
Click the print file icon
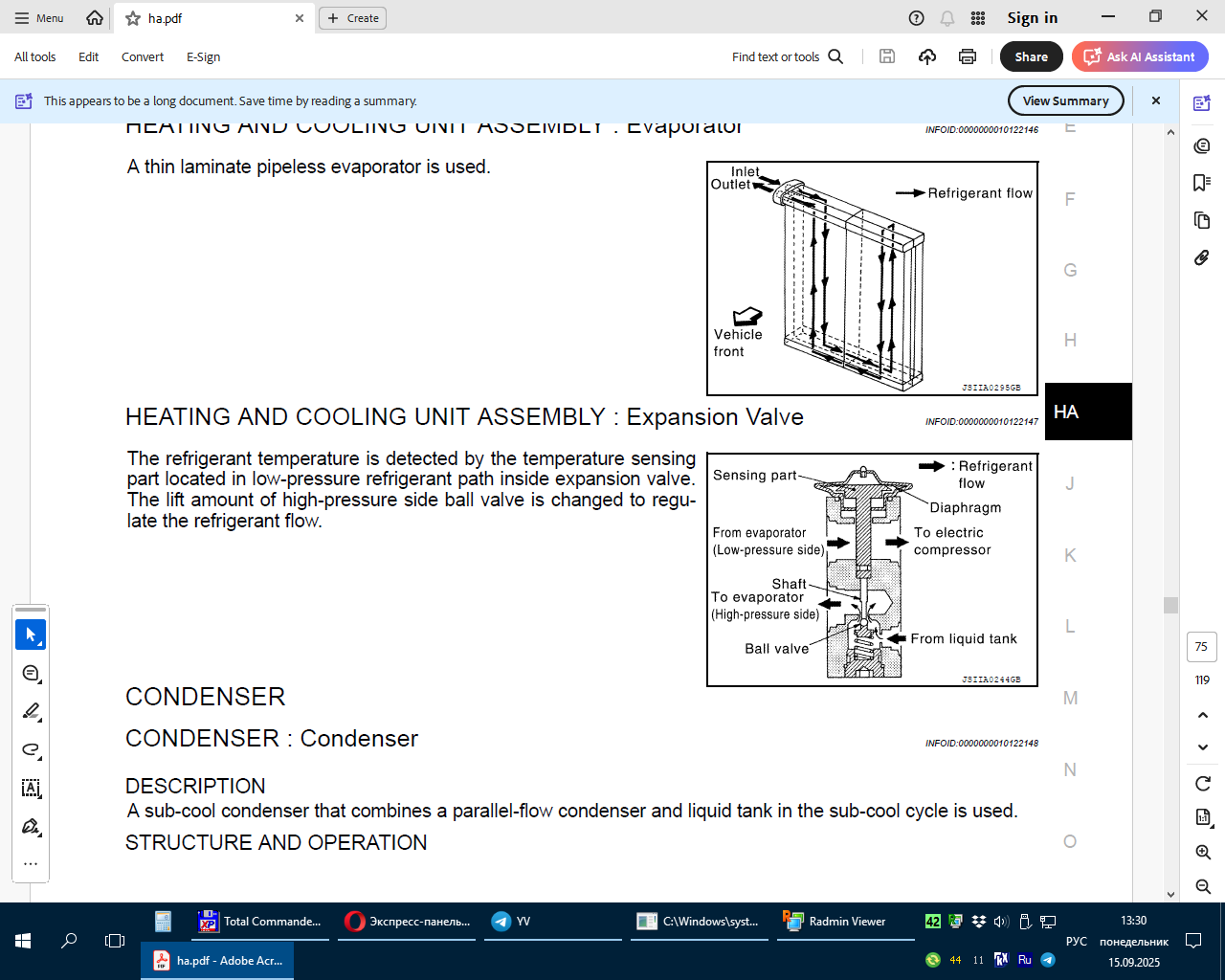point(968,56)
